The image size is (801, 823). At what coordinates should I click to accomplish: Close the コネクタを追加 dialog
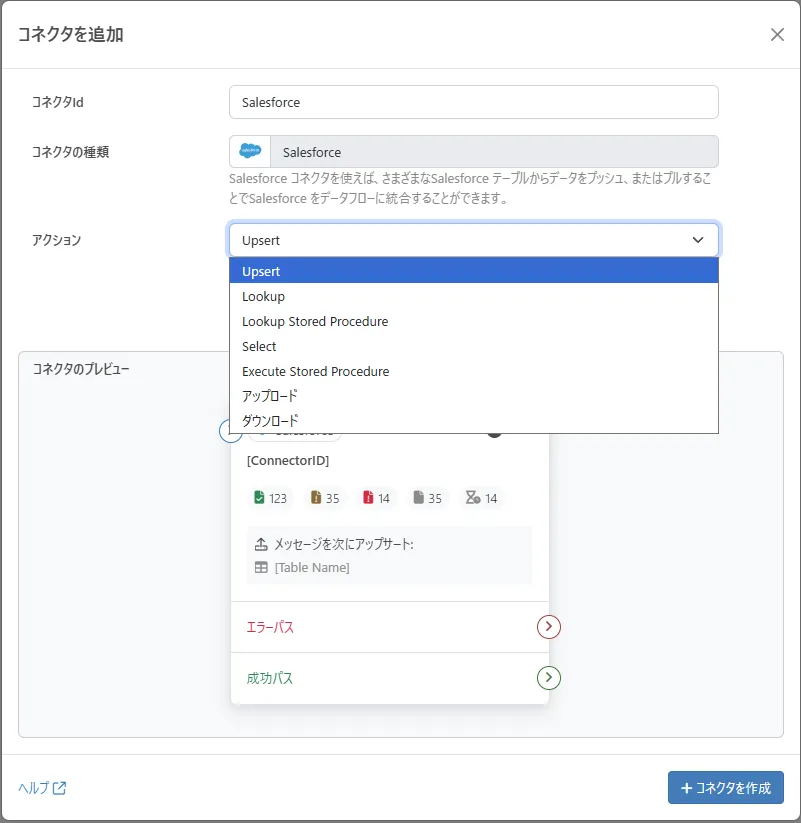click(x=777, y=34)
